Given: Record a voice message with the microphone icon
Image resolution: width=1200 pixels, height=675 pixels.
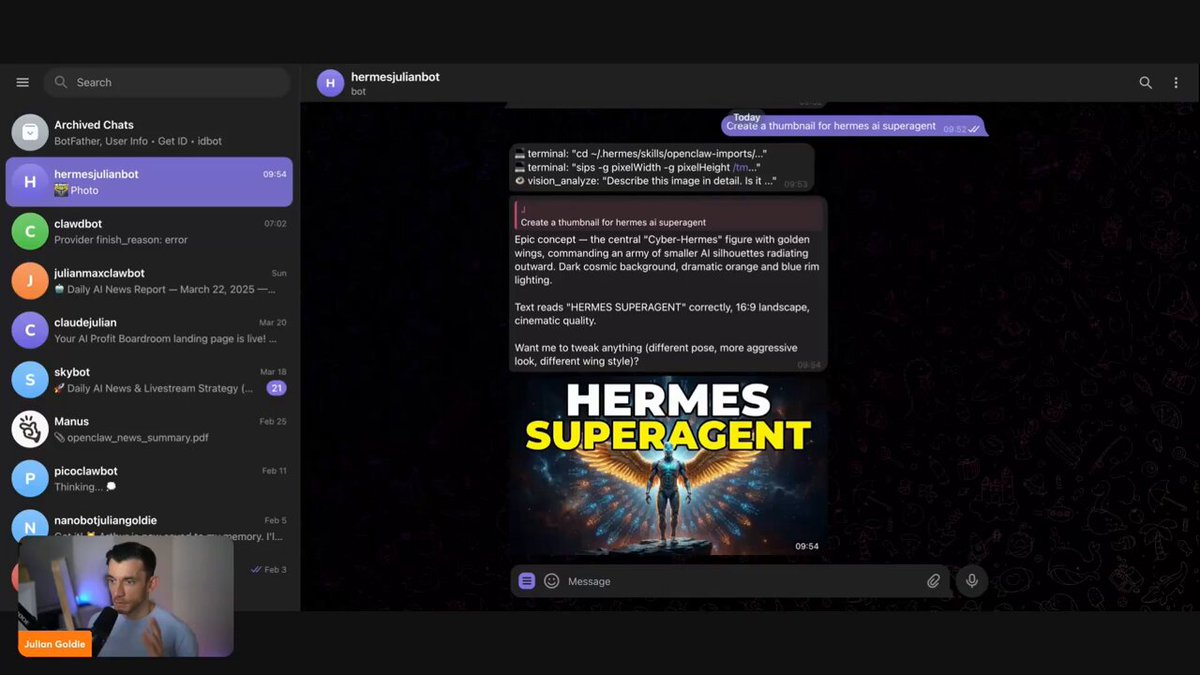Looking at the screenshot, I should point(971,581).
